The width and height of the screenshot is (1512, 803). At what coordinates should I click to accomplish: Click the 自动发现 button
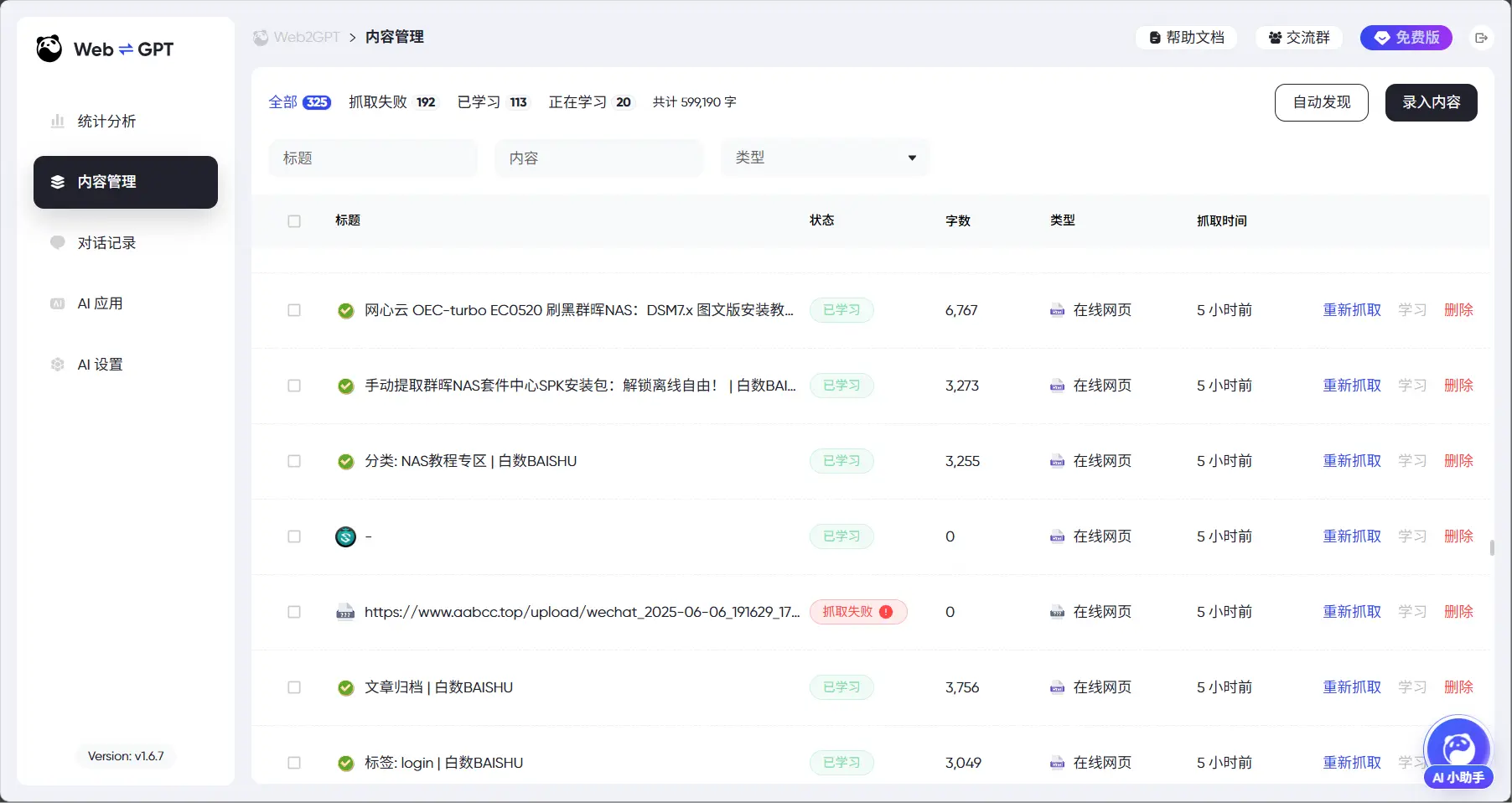1321,102
